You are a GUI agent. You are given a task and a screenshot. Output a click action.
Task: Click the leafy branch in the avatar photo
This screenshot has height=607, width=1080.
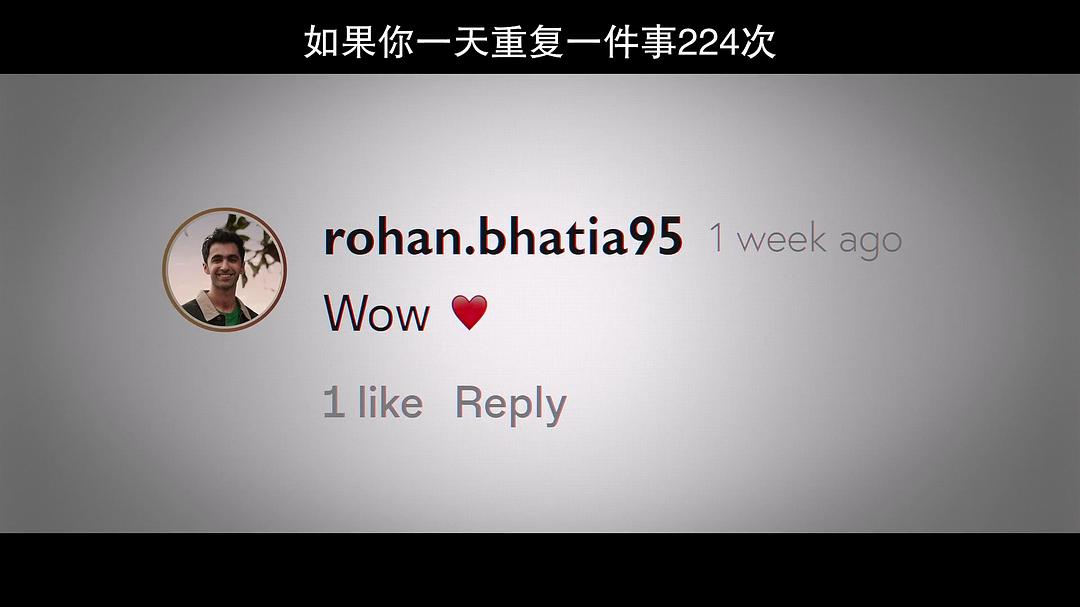pyautogui.click(x=256, y=249)
